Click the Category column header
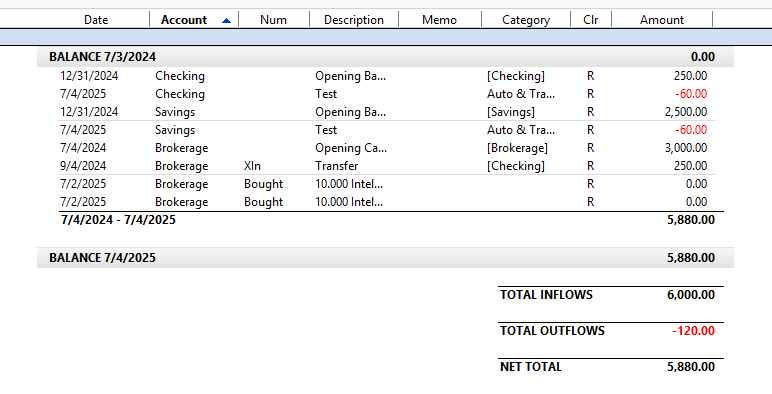 click(x=526, y=20)
